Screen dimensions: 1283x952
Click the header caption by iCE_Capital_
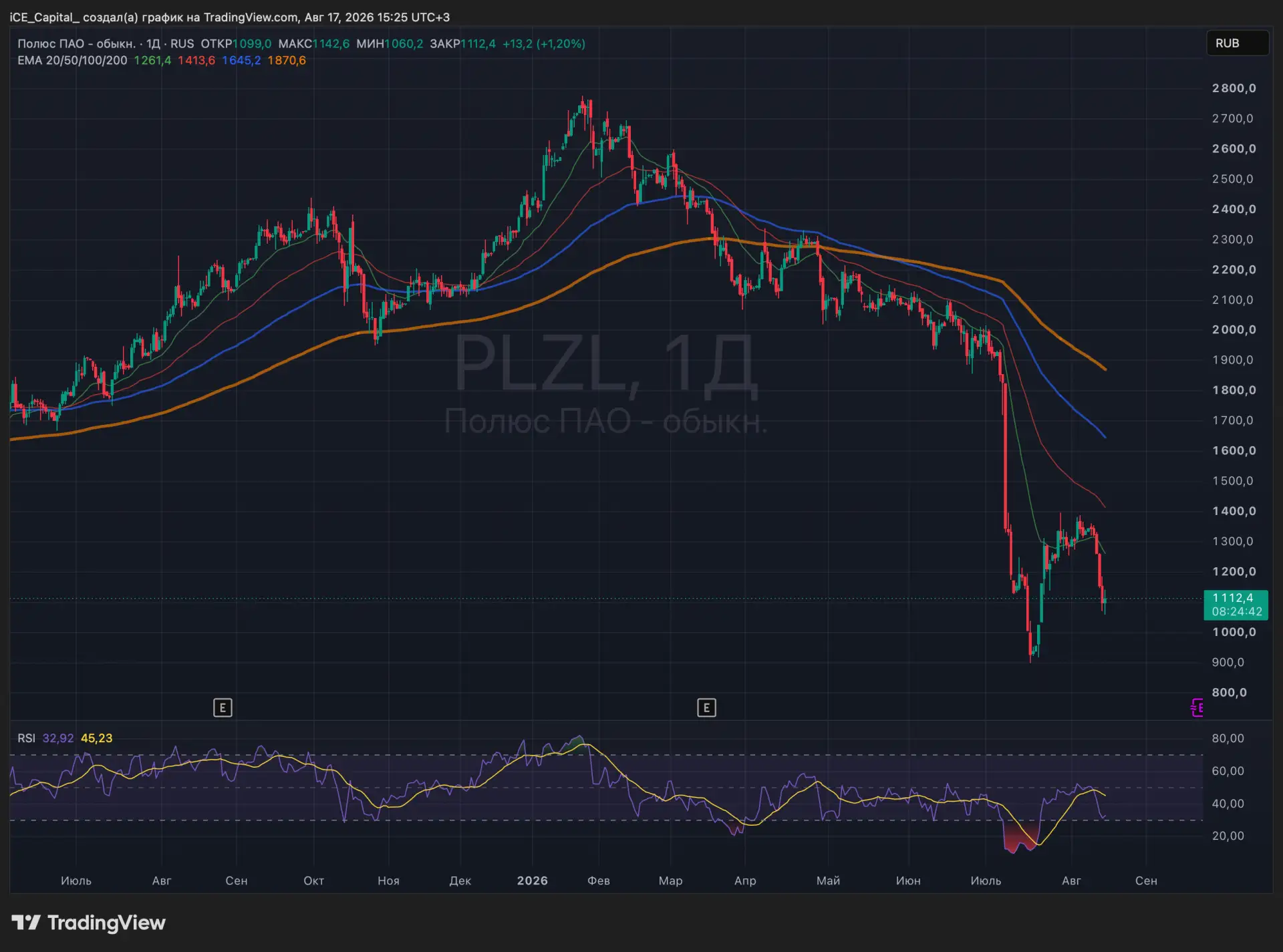click(230, 17)
